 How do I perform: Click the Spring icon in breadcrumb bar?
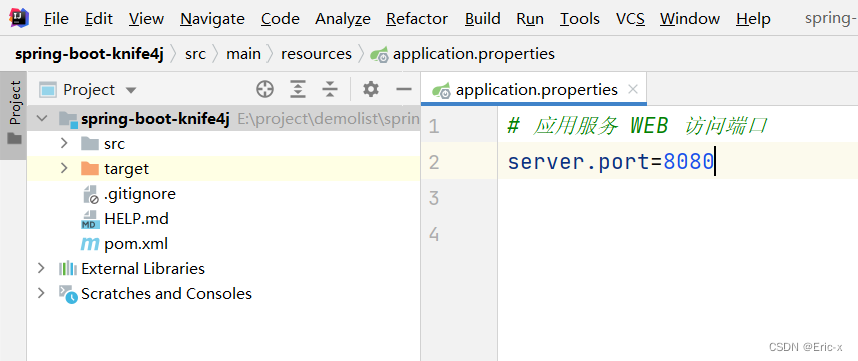coord(379,55)
